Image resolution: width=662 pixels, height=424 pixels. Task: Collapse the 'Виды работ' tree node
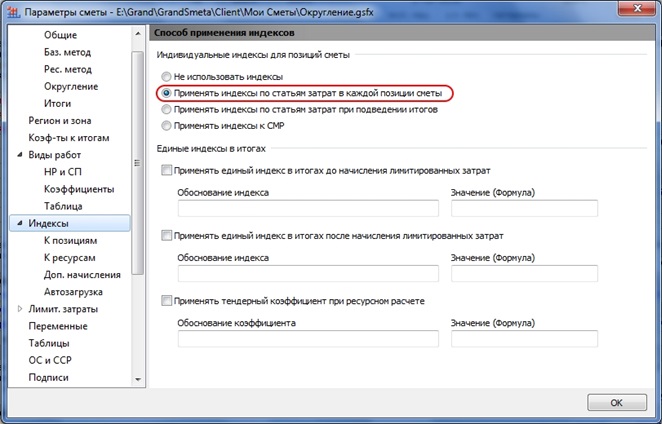(x=19, y=155)
